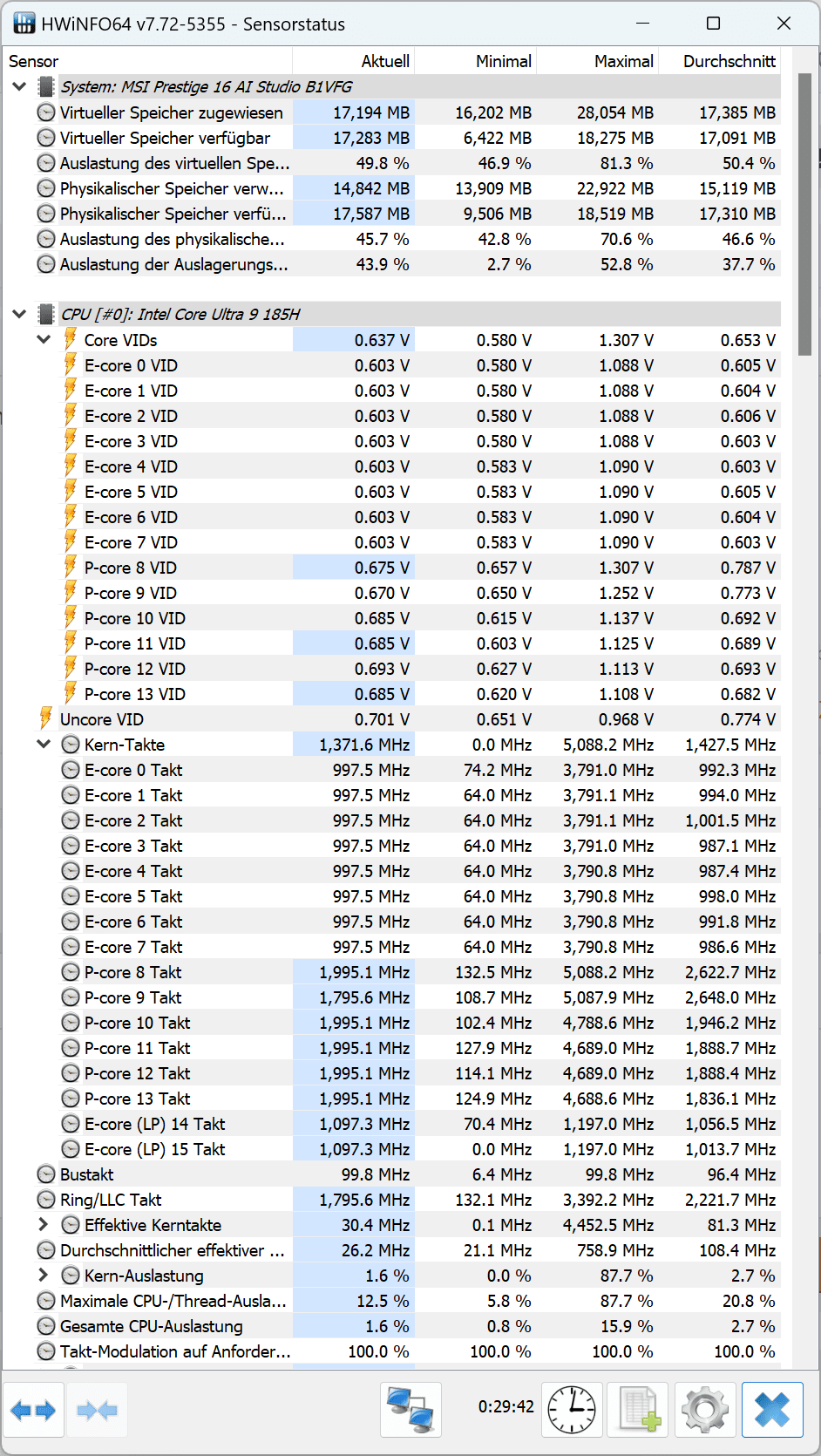Collapse the System MSI Prestige 16 group

[19, 87]
